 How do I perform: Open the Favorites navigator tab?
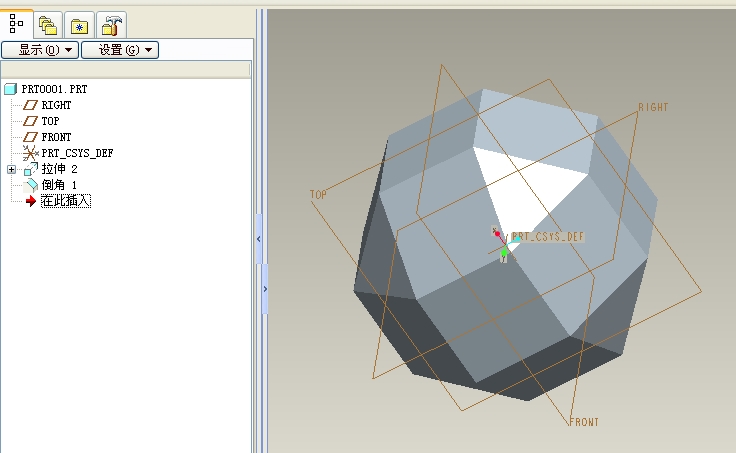point(79,25)
